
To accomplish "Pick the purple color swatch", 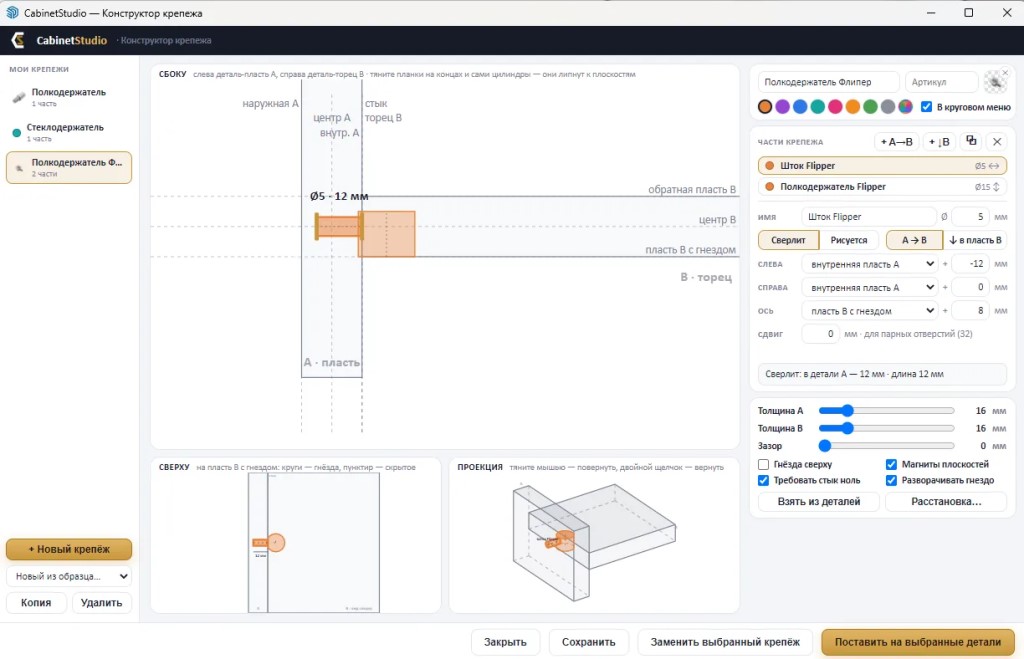I will click(x=782, y=106).
